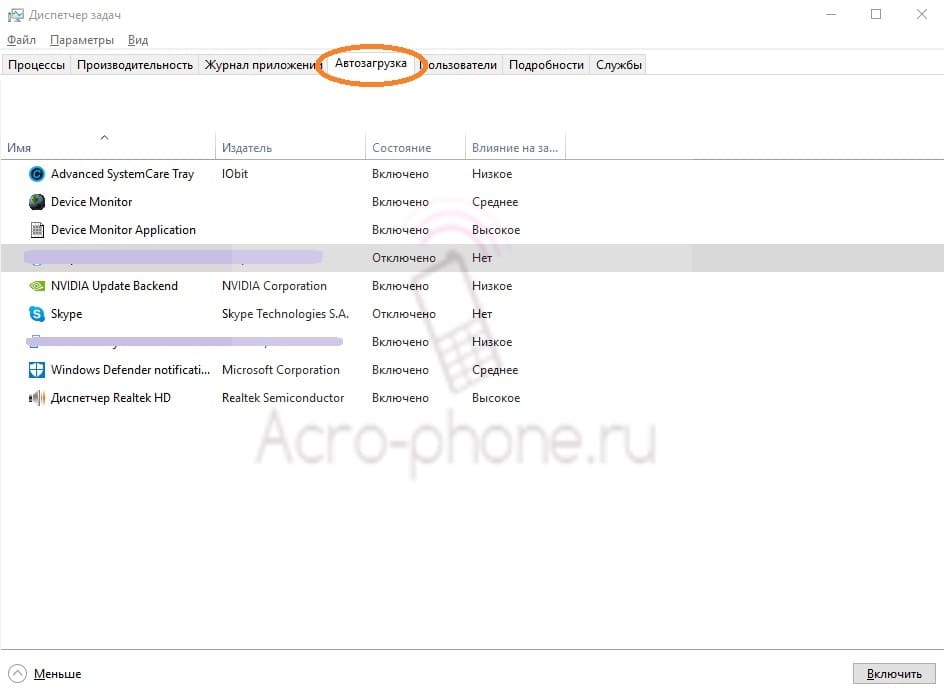Click Высокое impact for Диспетчер Realtek HD
The image size is (944, 696).
coord(496,398)
